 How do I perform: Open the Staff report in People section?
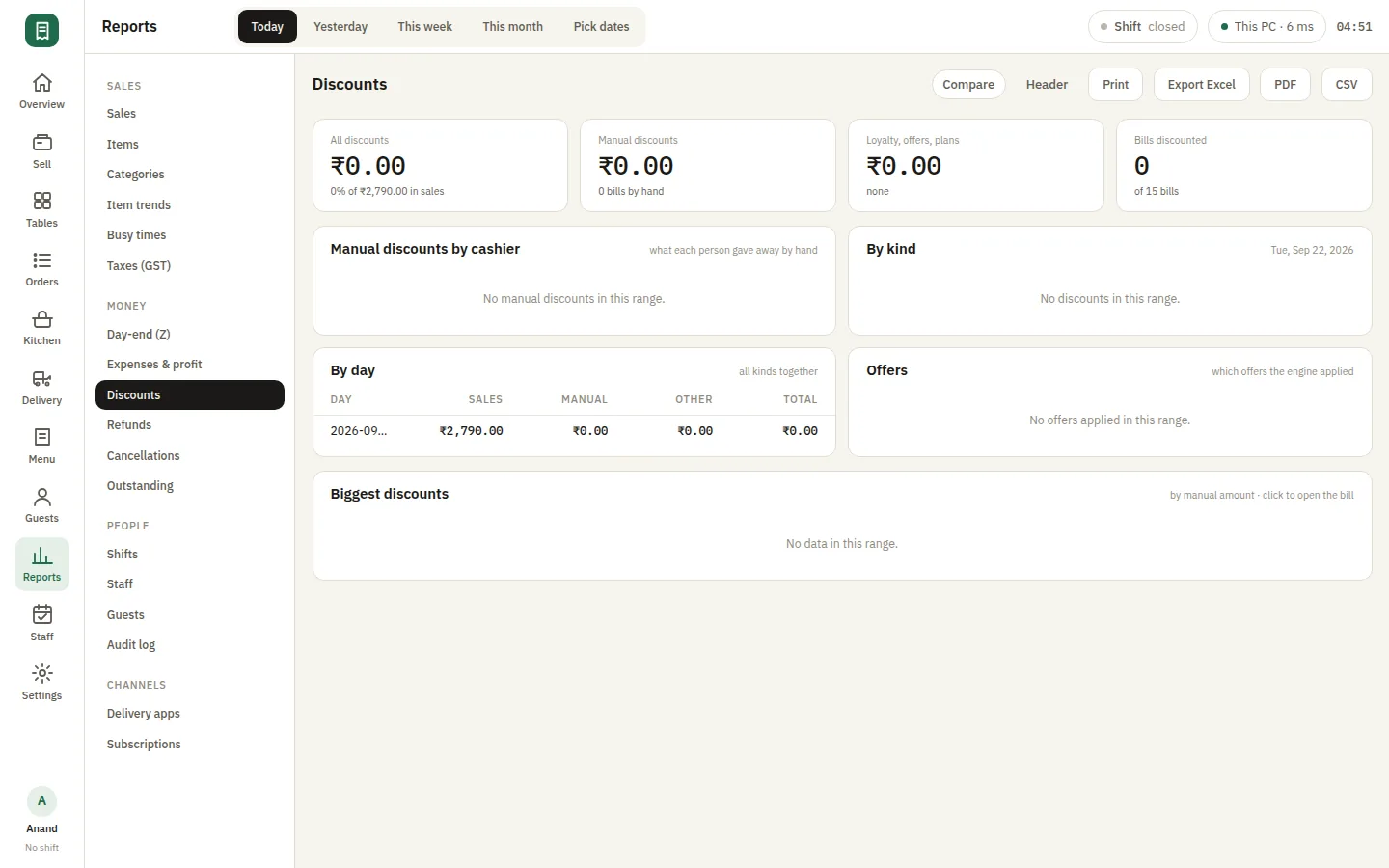(190, 584)
